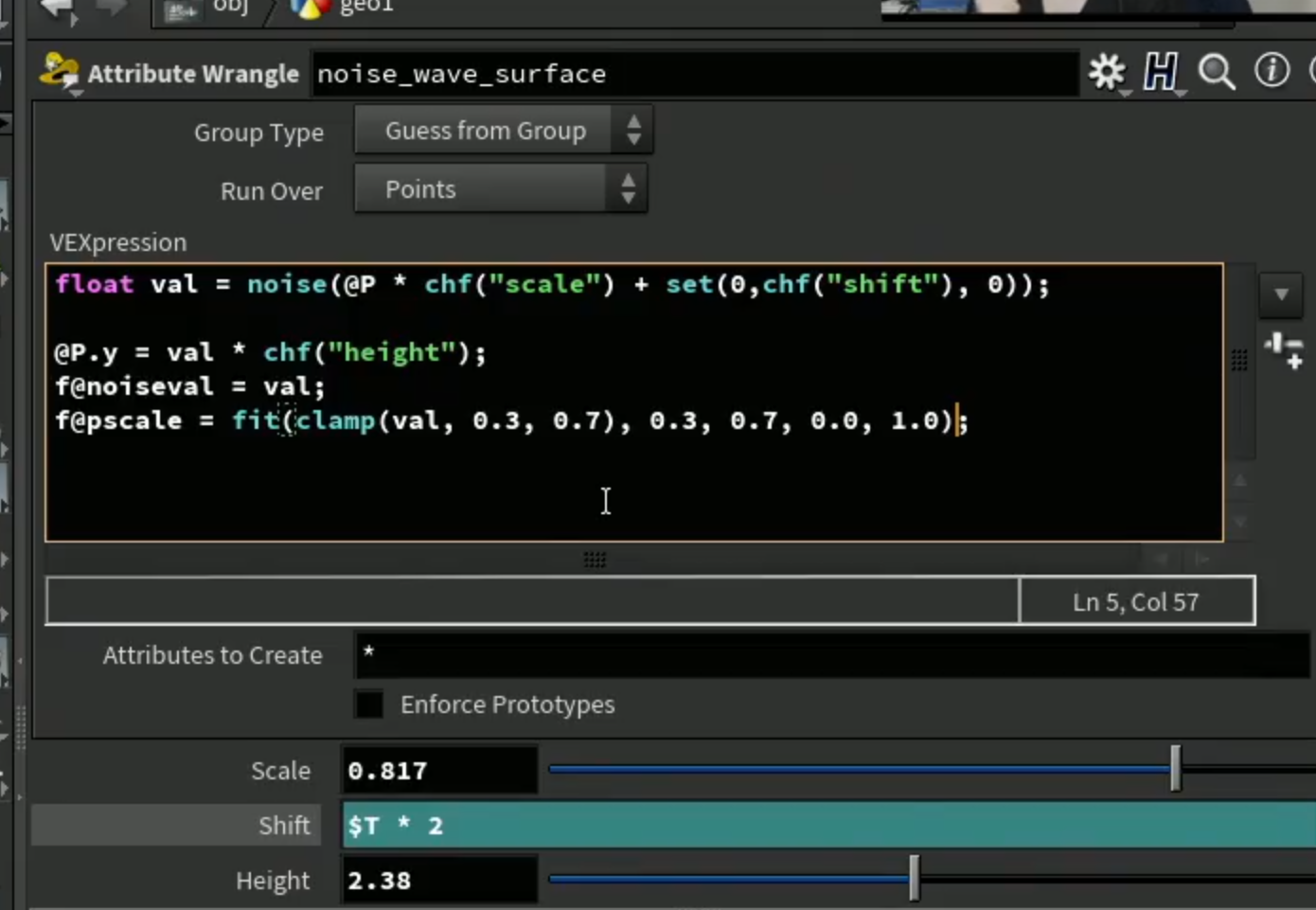Click the Attributes to Create label
The height and width of the screenshot is (910, 1316).
pyautogui.click(x=212, y=655)
